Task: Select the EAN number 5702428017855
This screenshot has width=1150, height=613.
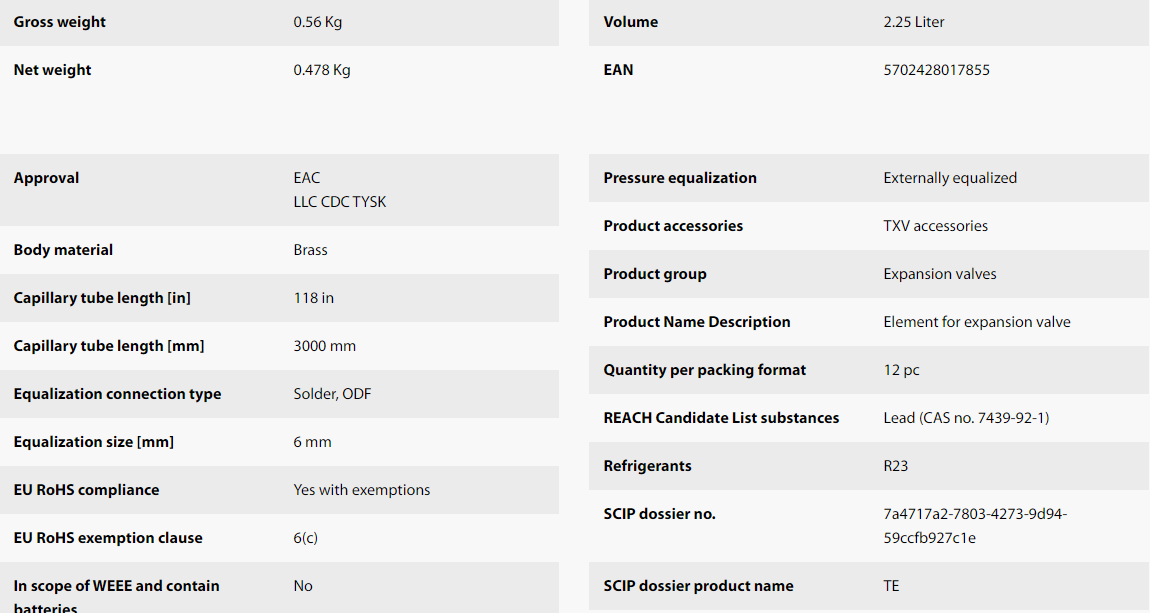Action: point(937,70)
